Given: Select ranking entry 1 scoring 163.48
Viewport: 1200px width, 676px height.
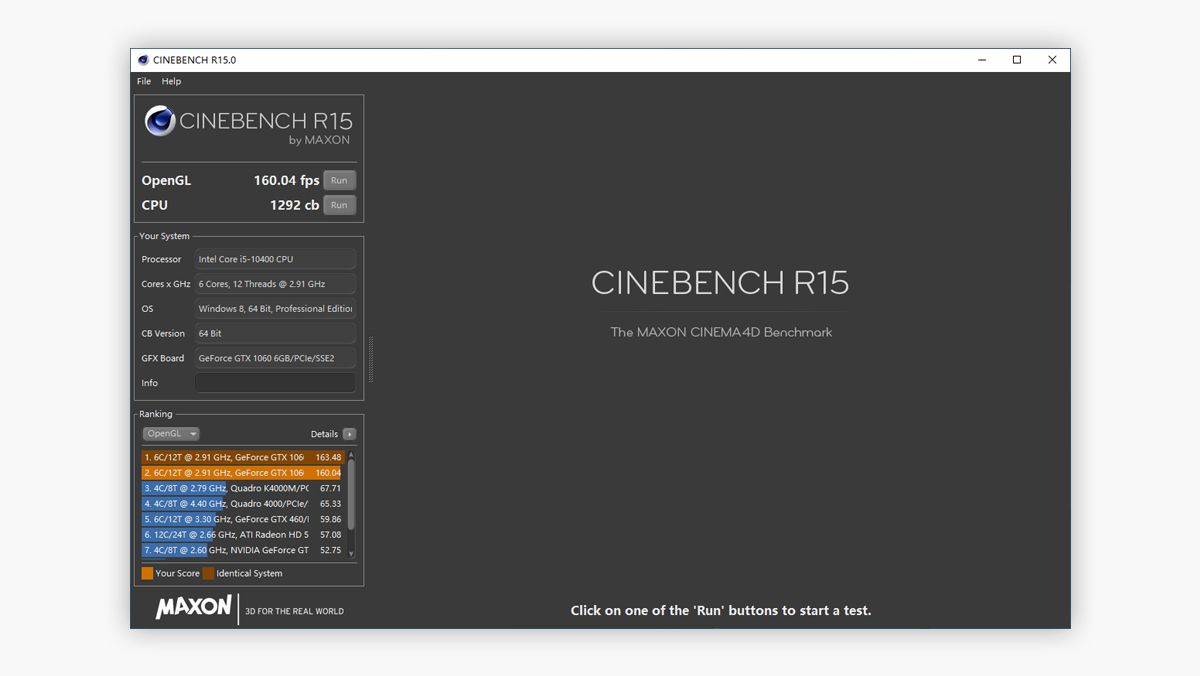Looking at the screenshot, I should coord(242,457).
